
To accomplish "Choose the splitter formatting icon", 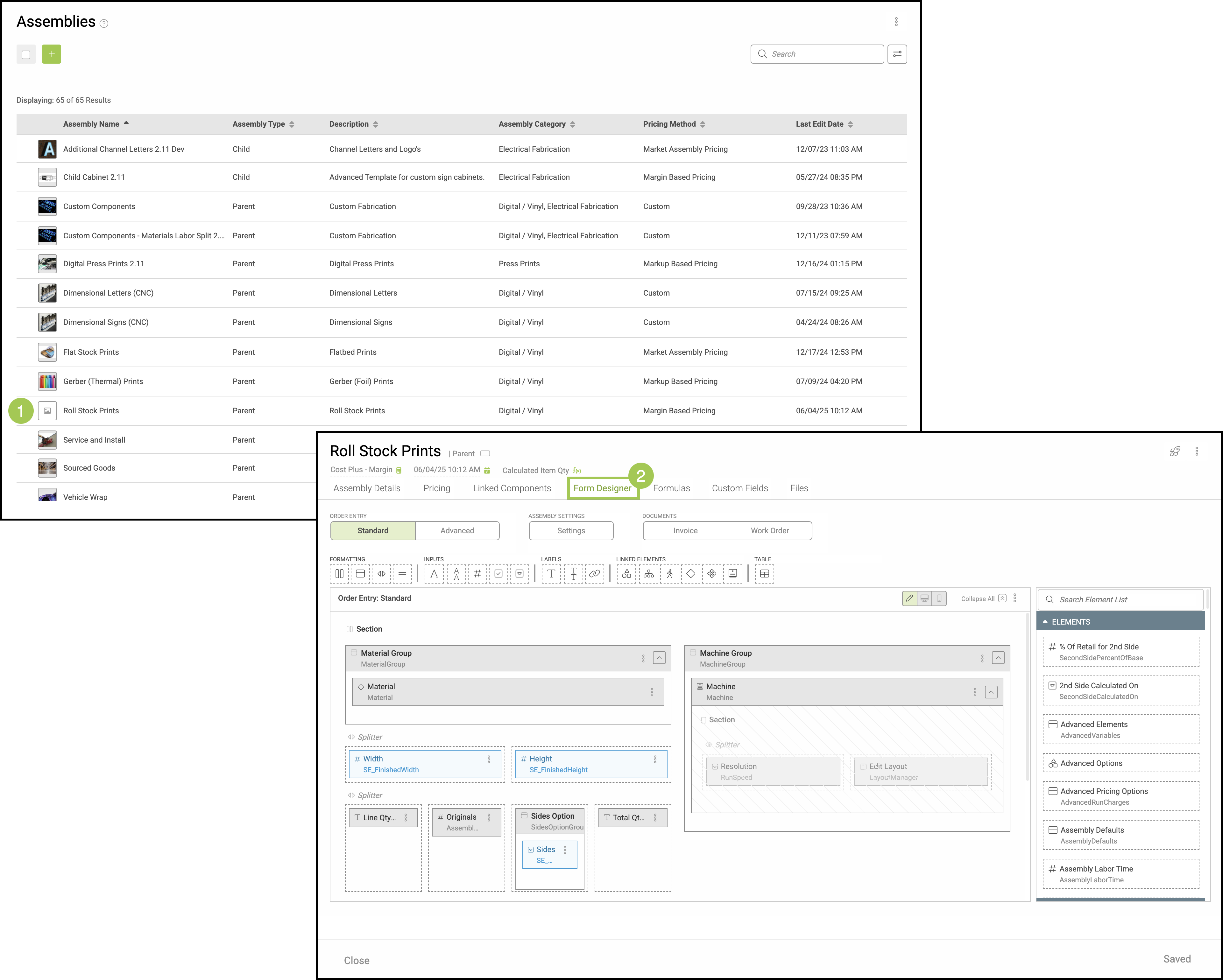I will click(x=381, y=573).
